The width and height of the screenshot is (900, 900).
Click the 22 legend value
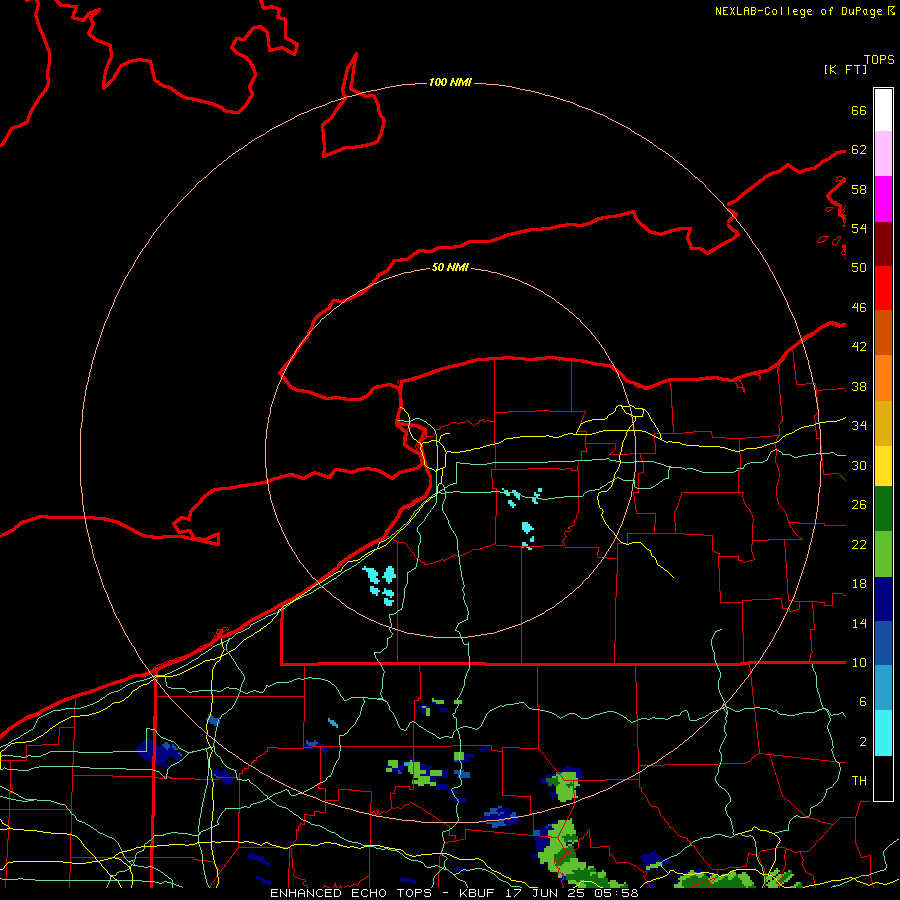pyautogui.click(x=859, y=544)
